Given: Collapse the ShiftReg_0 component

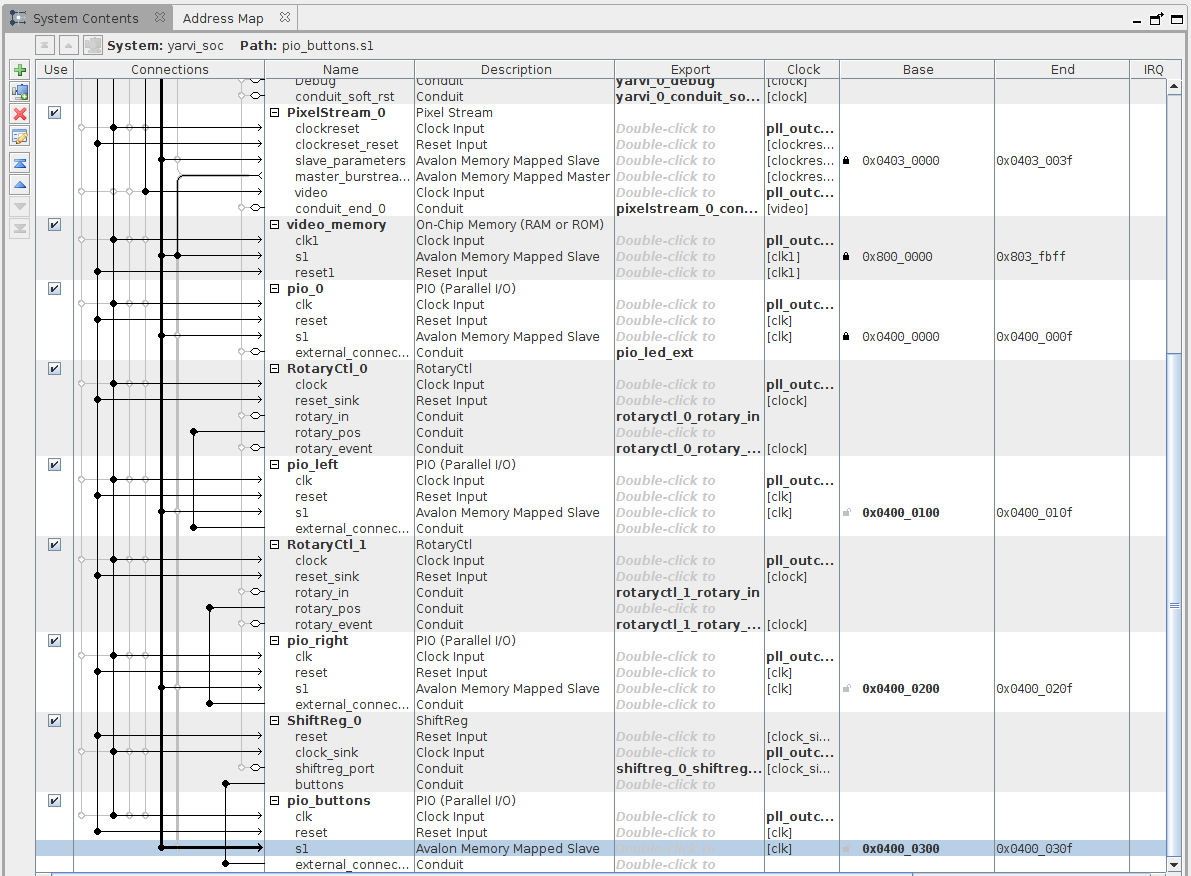Looking at the screenshot, I should pos(275,720).
